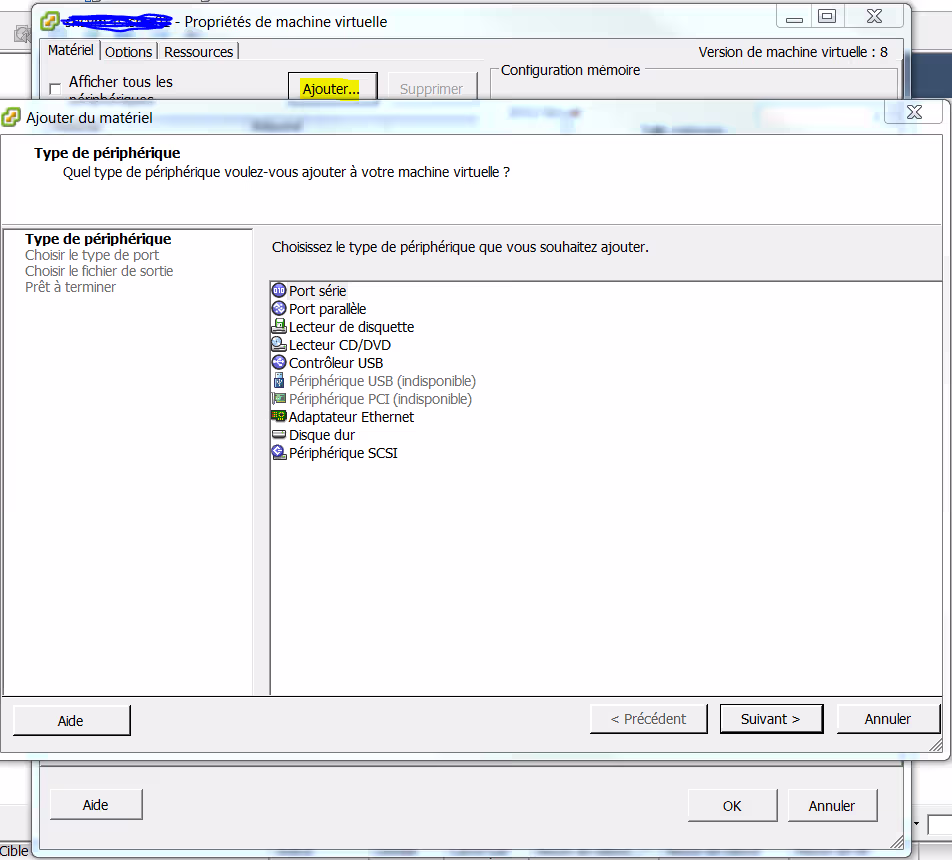Select the Périphérique SCSI icon

coord(279,452)
